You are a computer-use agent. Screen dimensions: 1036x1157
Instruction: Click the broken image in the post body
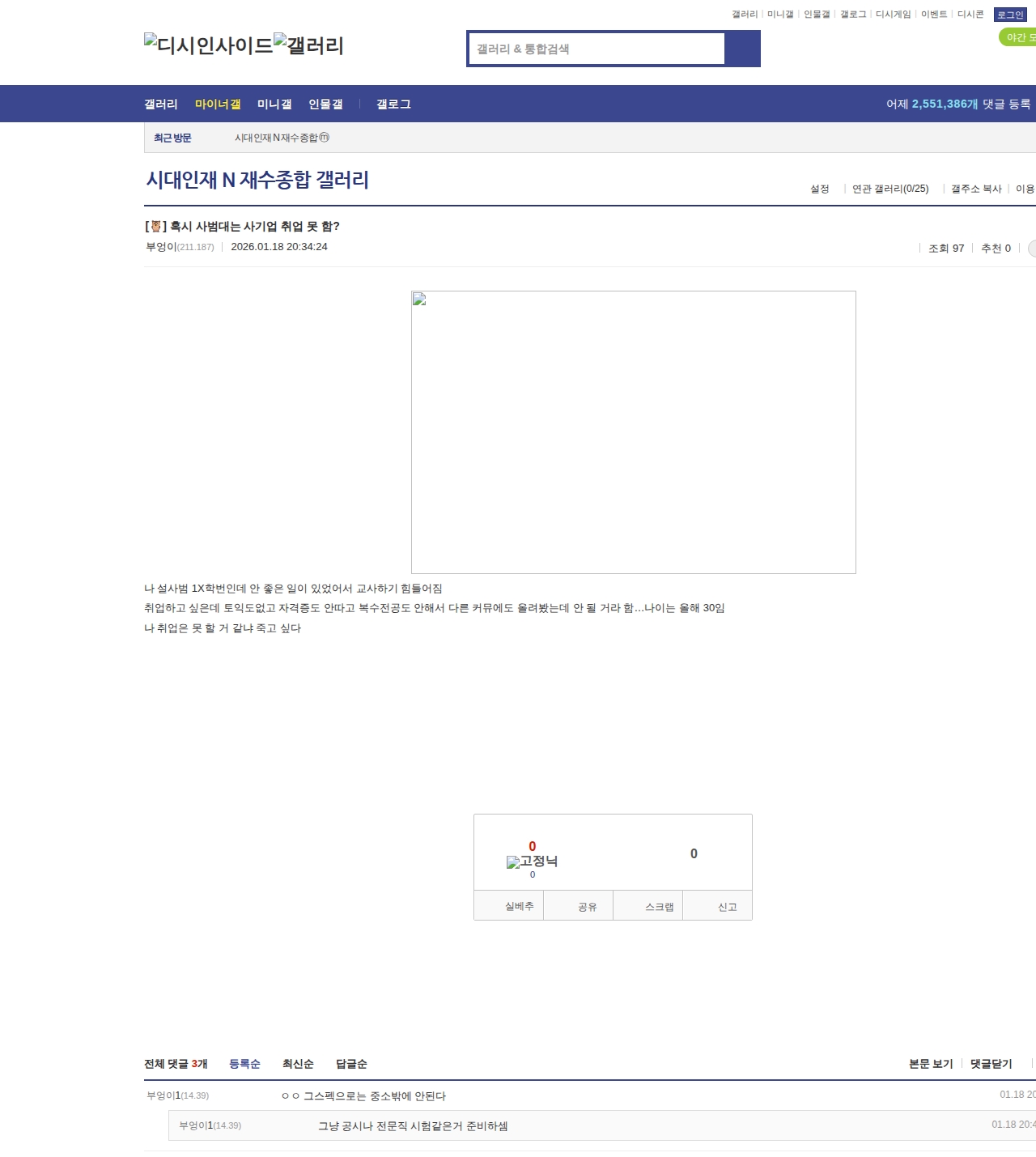pyautogui.click(x=633, y=432)
